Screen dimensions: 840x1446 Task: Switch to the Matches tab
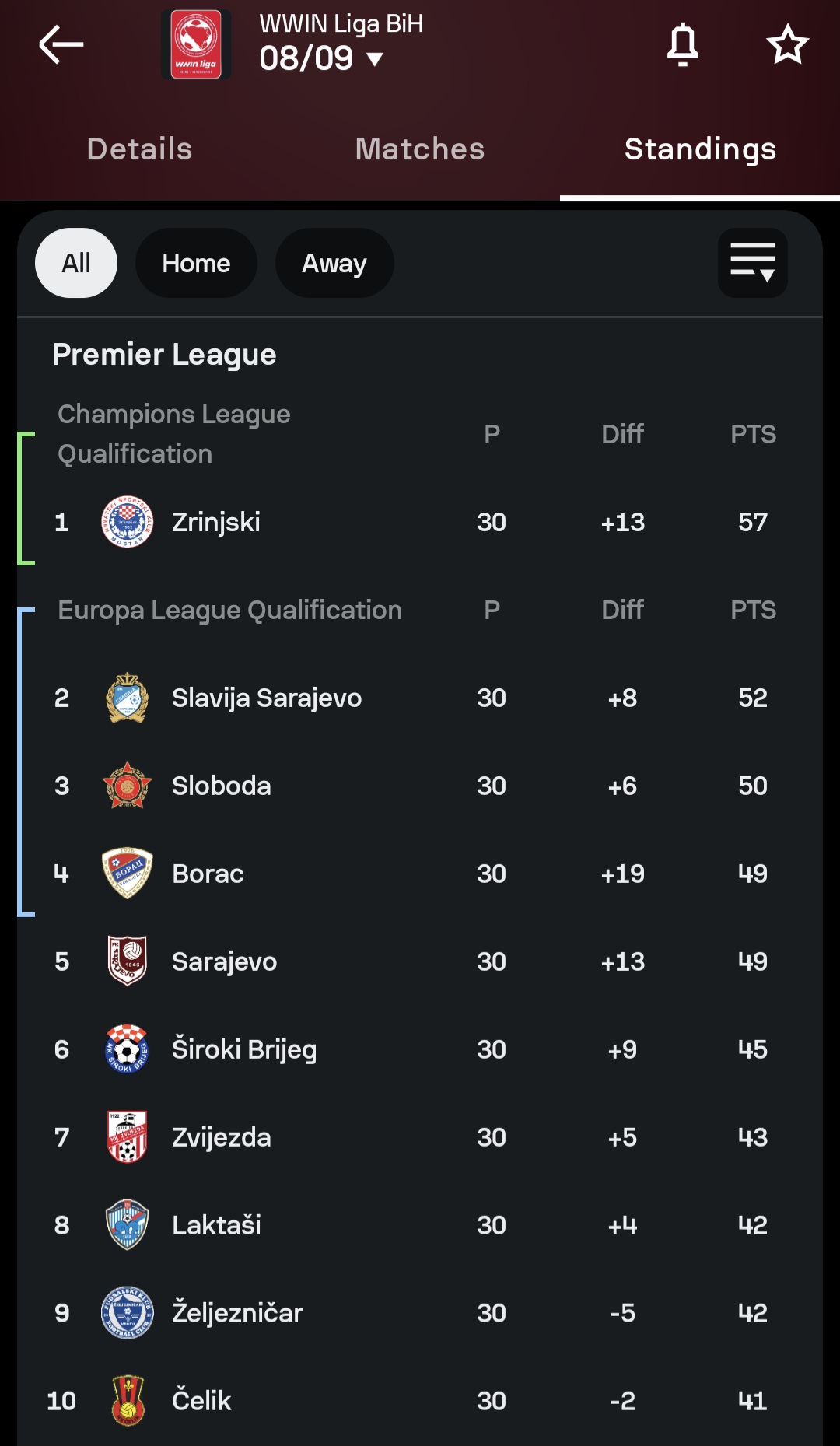click(x=420, y=149)
